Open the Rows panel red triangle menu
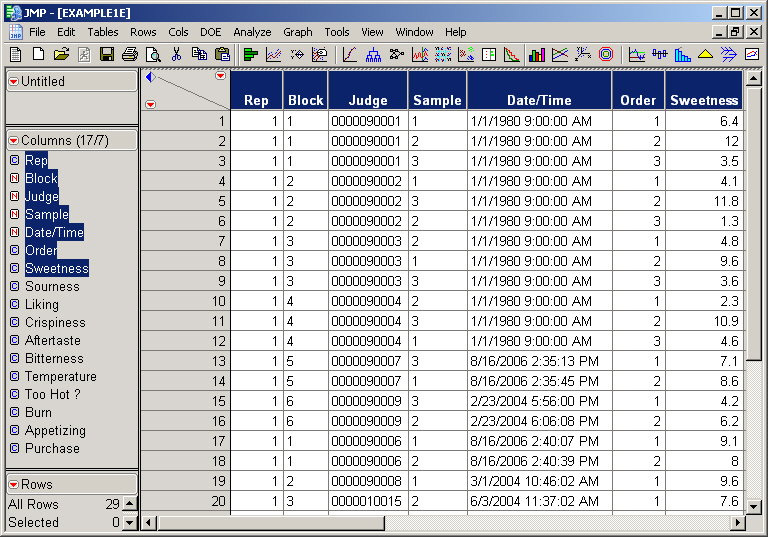Viewport: 768px width, 537px height. pos(14,485)
